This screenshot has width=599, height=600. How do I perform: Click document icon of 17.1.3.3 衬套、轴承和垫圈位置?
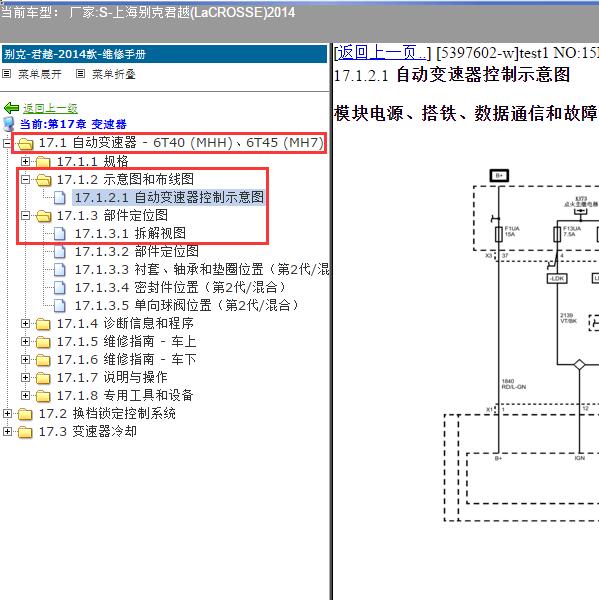59,270
